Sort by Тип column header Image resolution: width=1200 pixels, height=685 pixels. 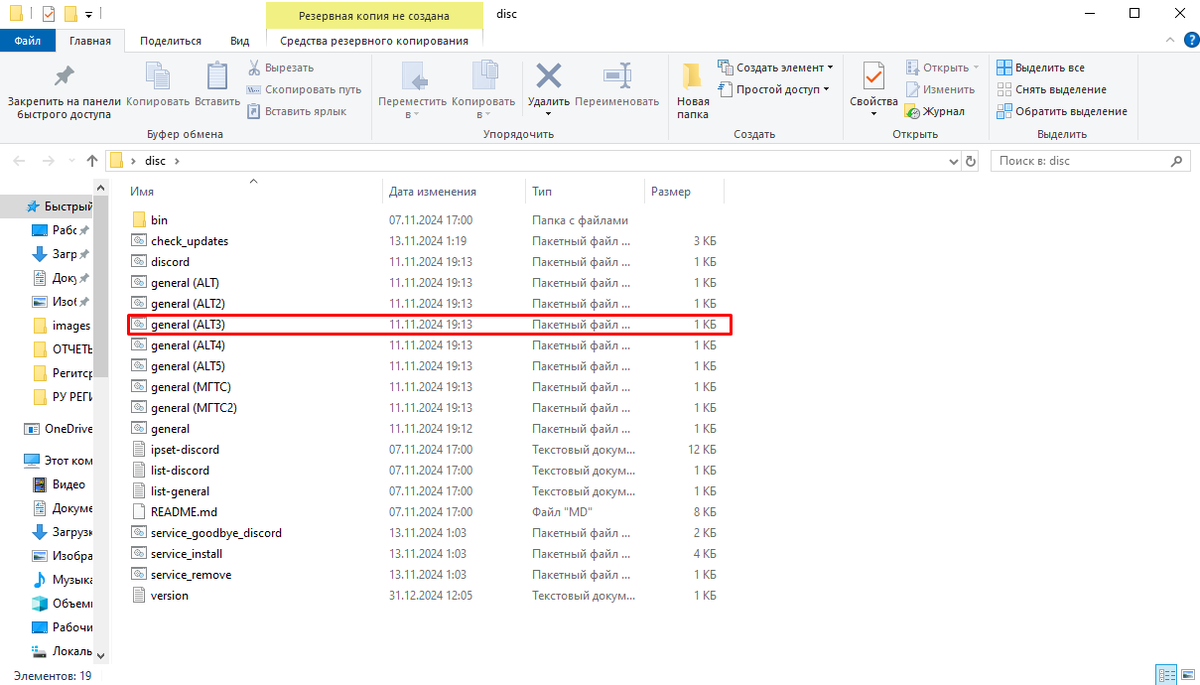pos(585,191)
